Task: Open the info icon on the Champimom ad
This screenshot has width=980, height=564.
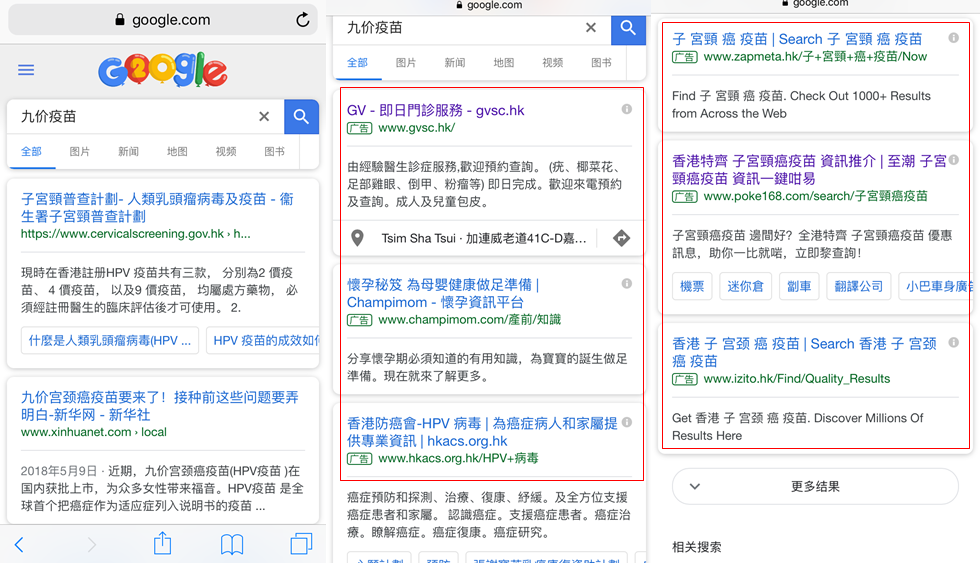Action: (x=626, y=283)
